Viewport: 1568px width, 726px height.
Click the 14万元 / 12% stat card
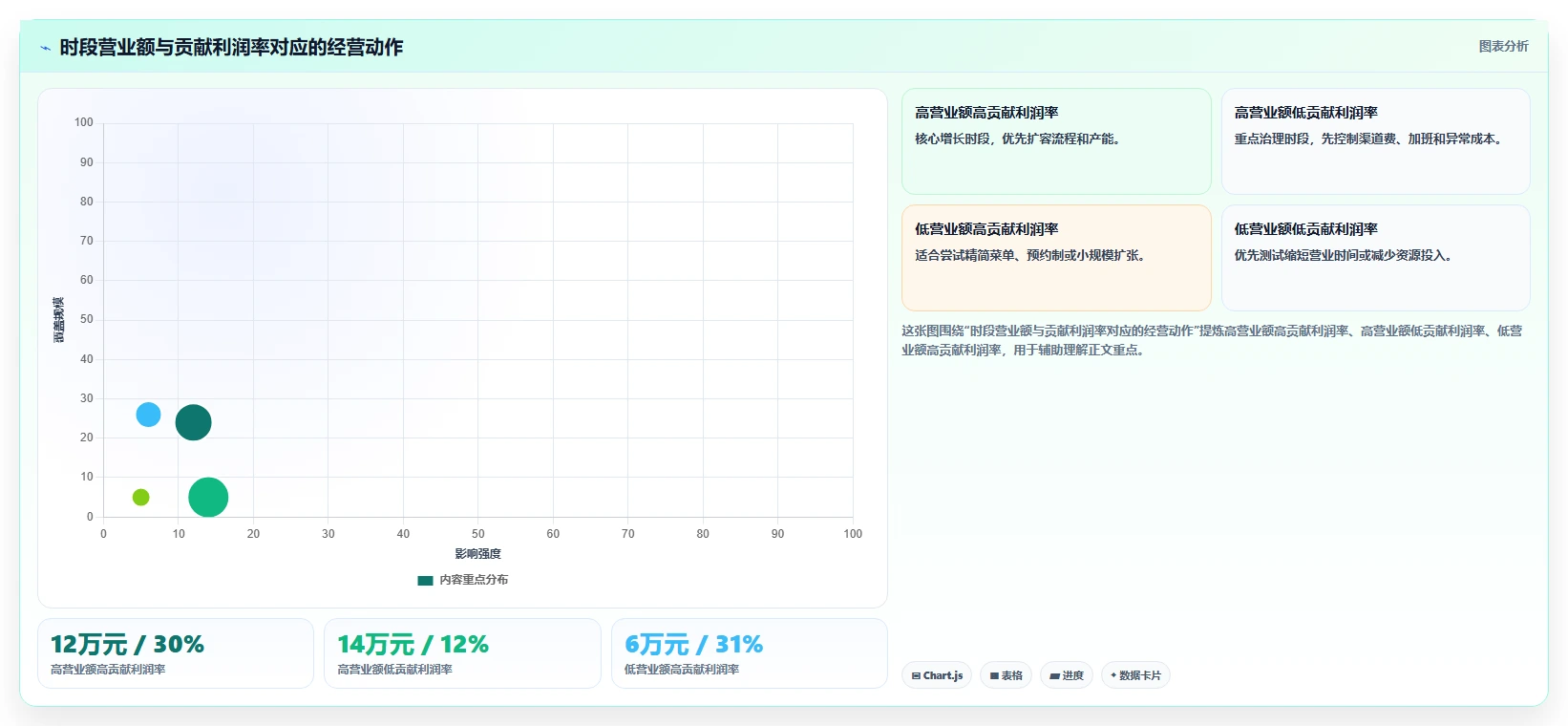(x=462, y=653)
